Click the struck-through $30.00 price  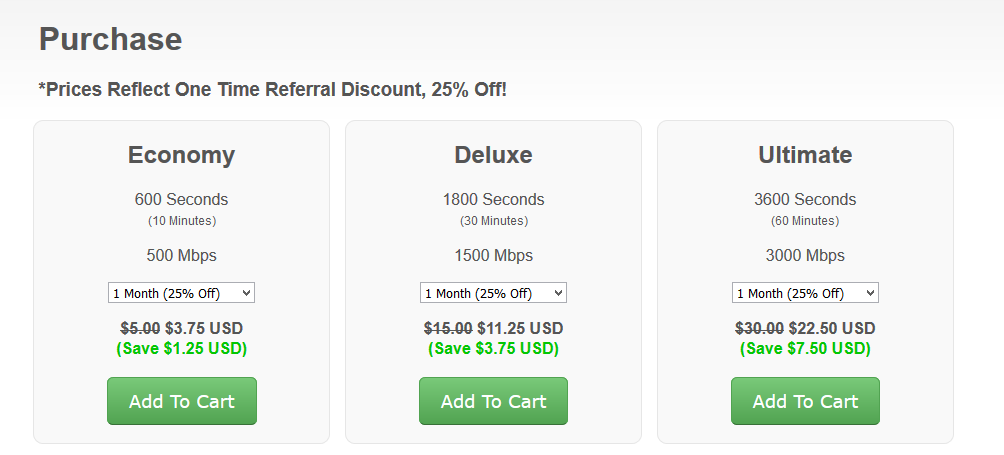[x=759, y=328]
